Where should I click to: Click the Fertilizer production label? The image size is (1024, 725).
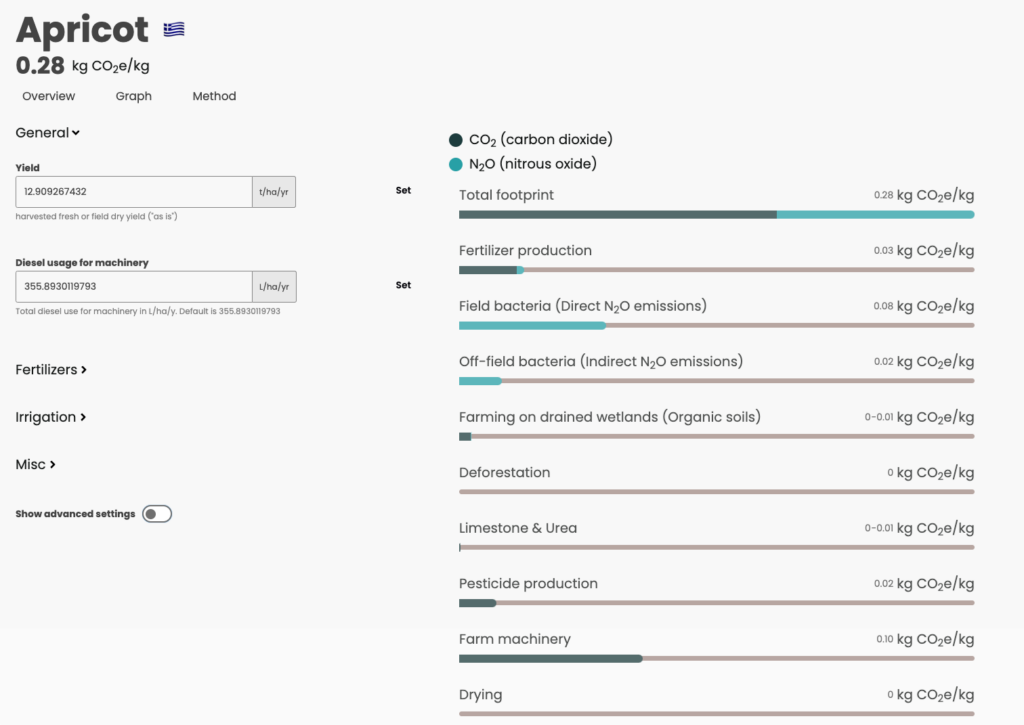pos(525,251)
